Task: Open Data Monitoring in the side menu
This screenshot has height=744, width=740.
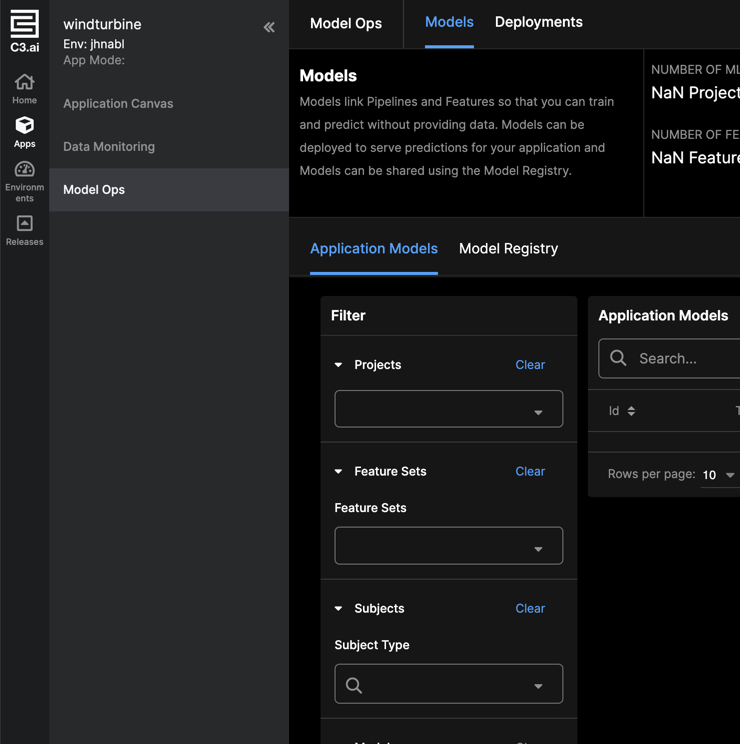Action: [109, 147]
